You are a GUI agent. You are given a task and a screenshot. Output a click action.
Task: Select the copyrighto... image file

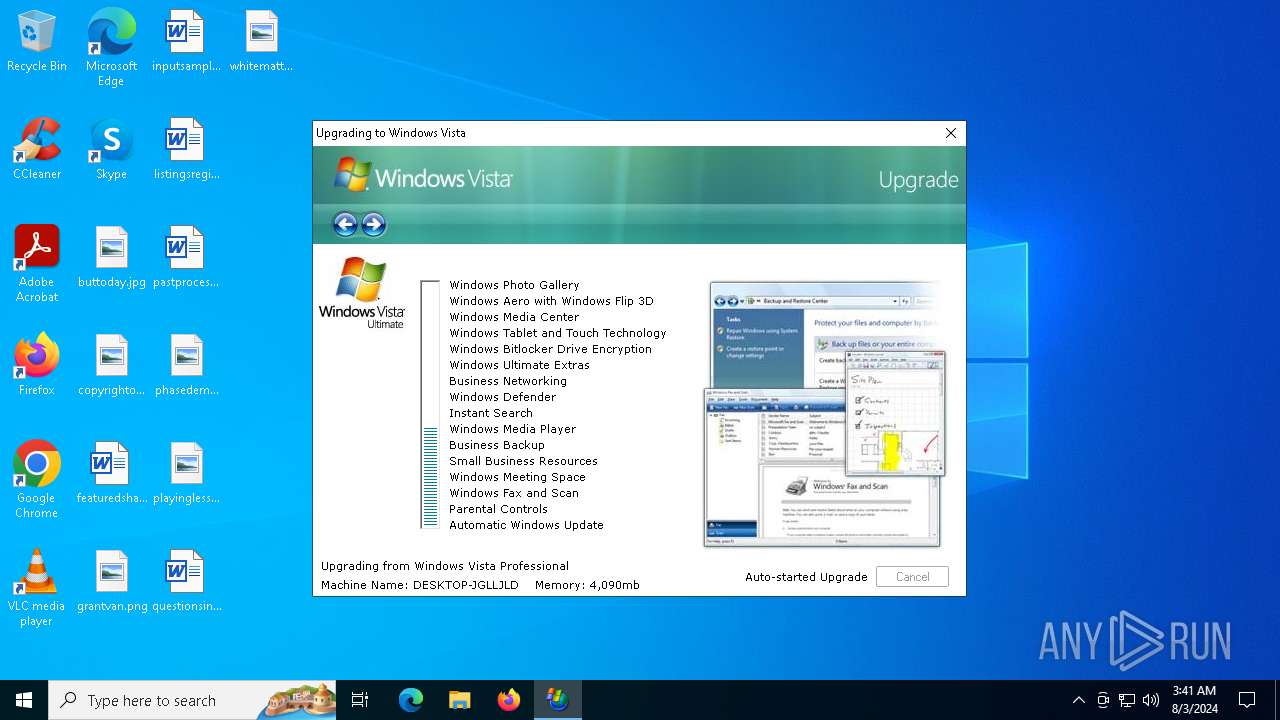coord(112,365)
